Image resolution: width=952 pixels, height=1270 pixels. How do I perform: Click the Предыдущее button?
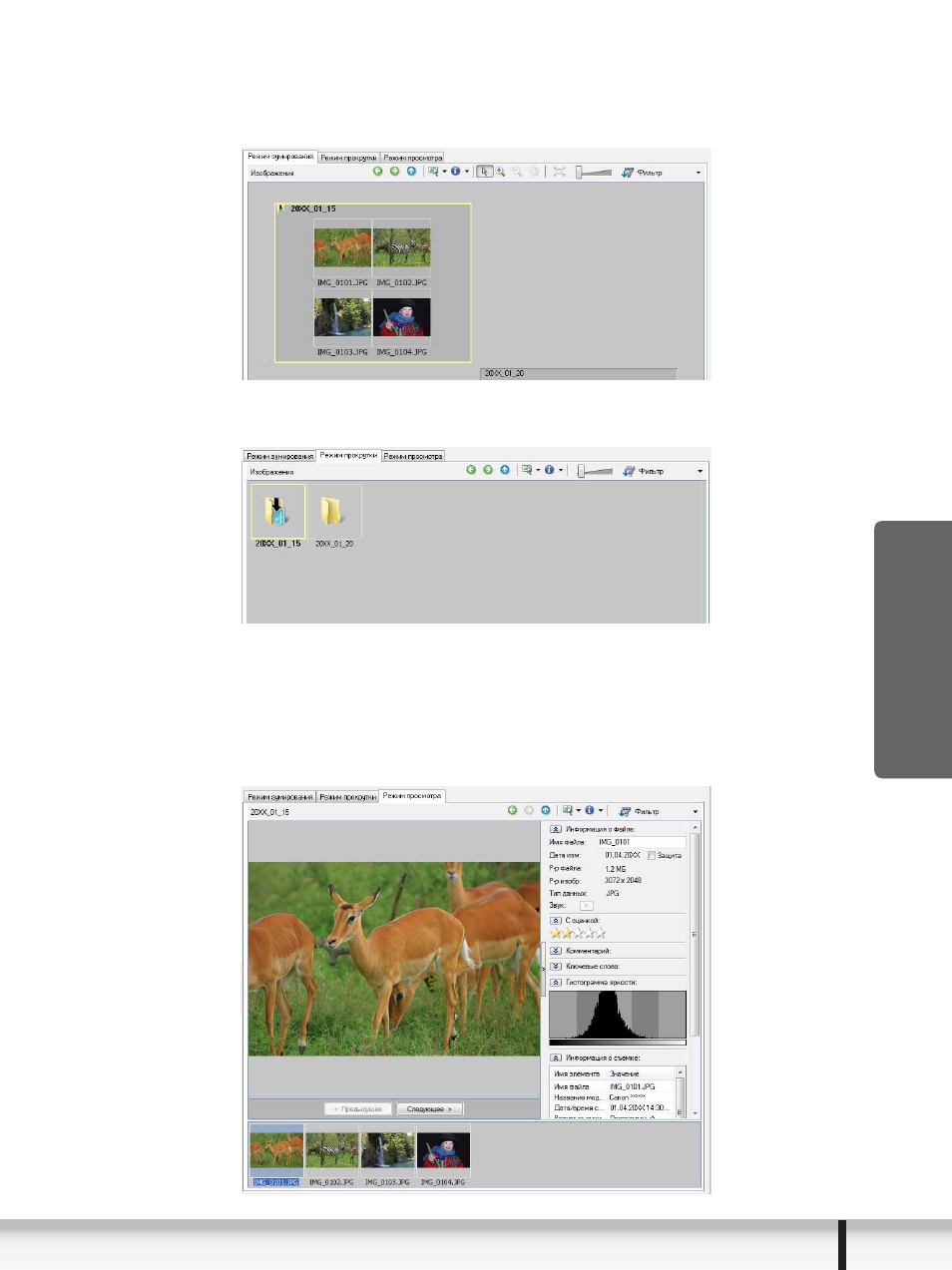[357, 1108]
